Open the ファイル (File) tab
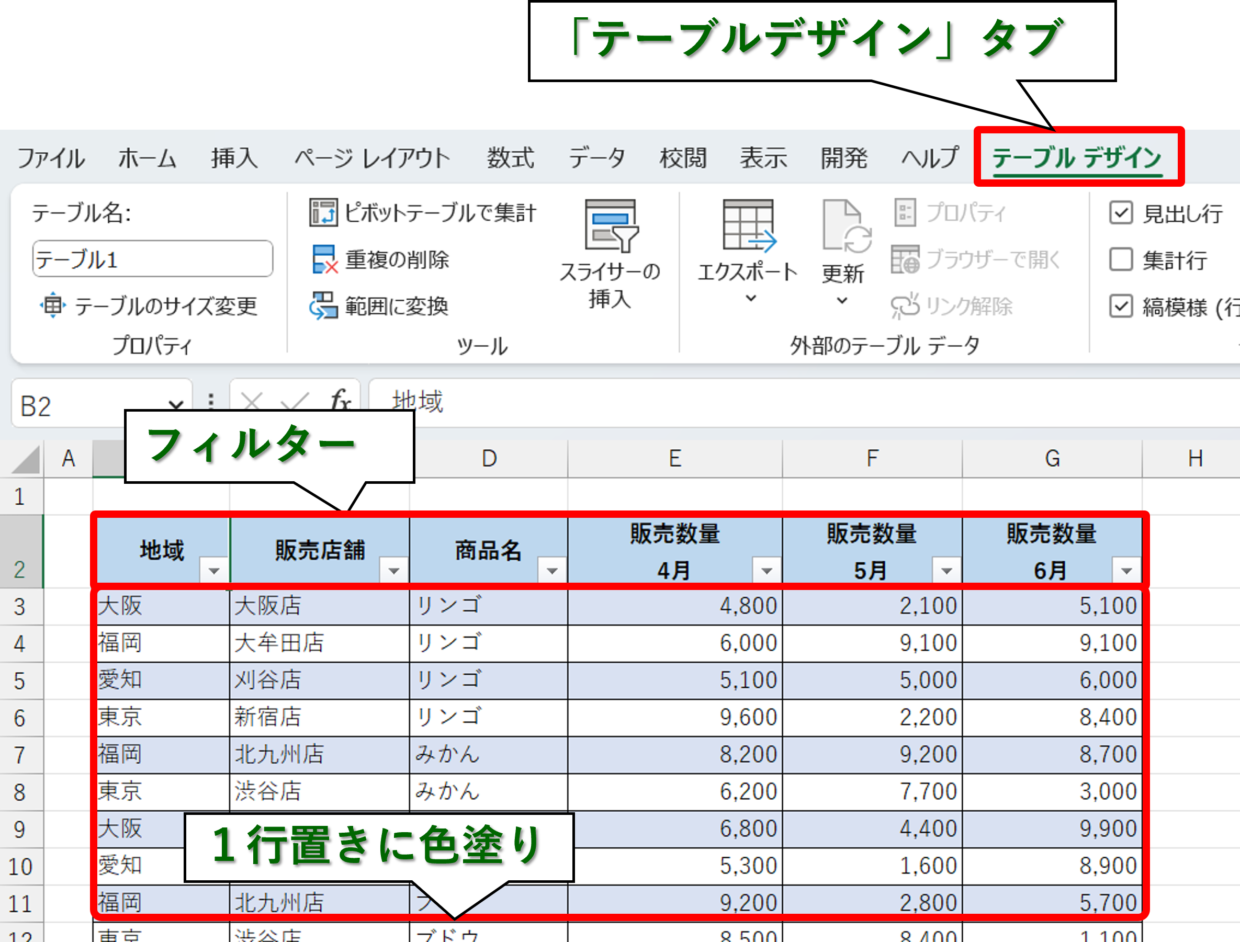The height and width of the screenshot is (942, 1240). [x=50, y=158]
